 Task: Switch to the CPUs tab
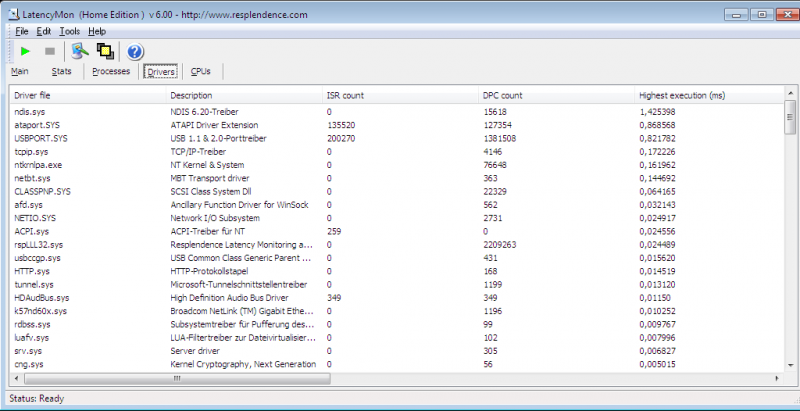click(200, 72)
